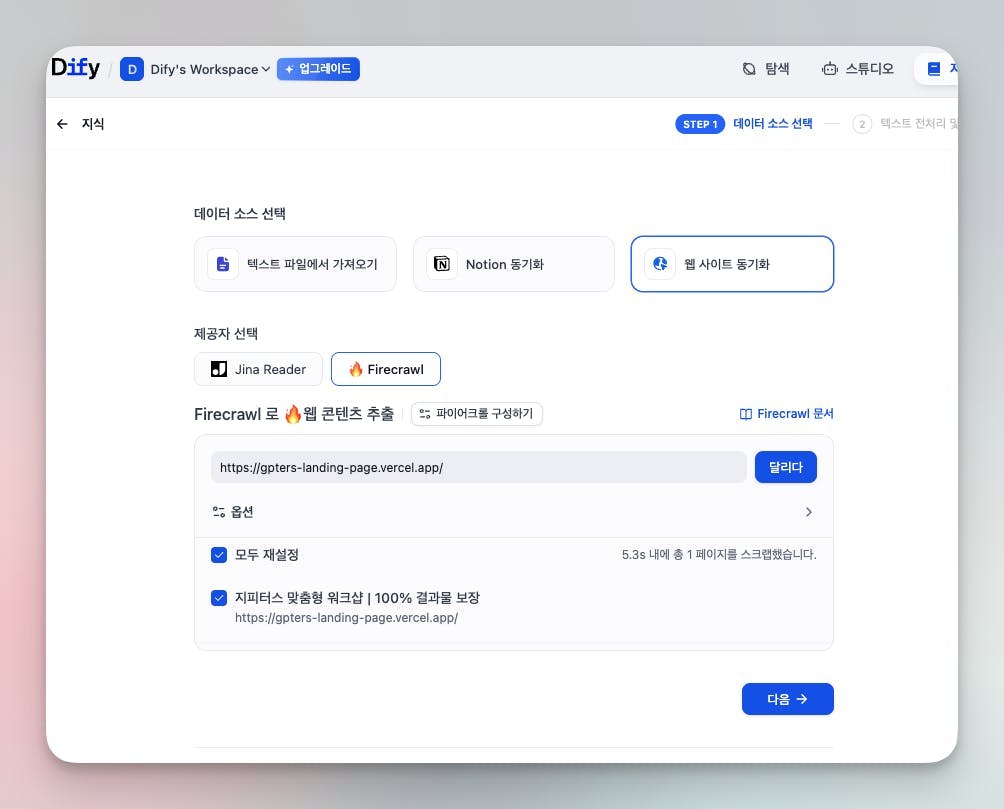This screenshot has height=809, width=1004.
Task: Click the crawled result URL under the title
Action: (346, 618)
